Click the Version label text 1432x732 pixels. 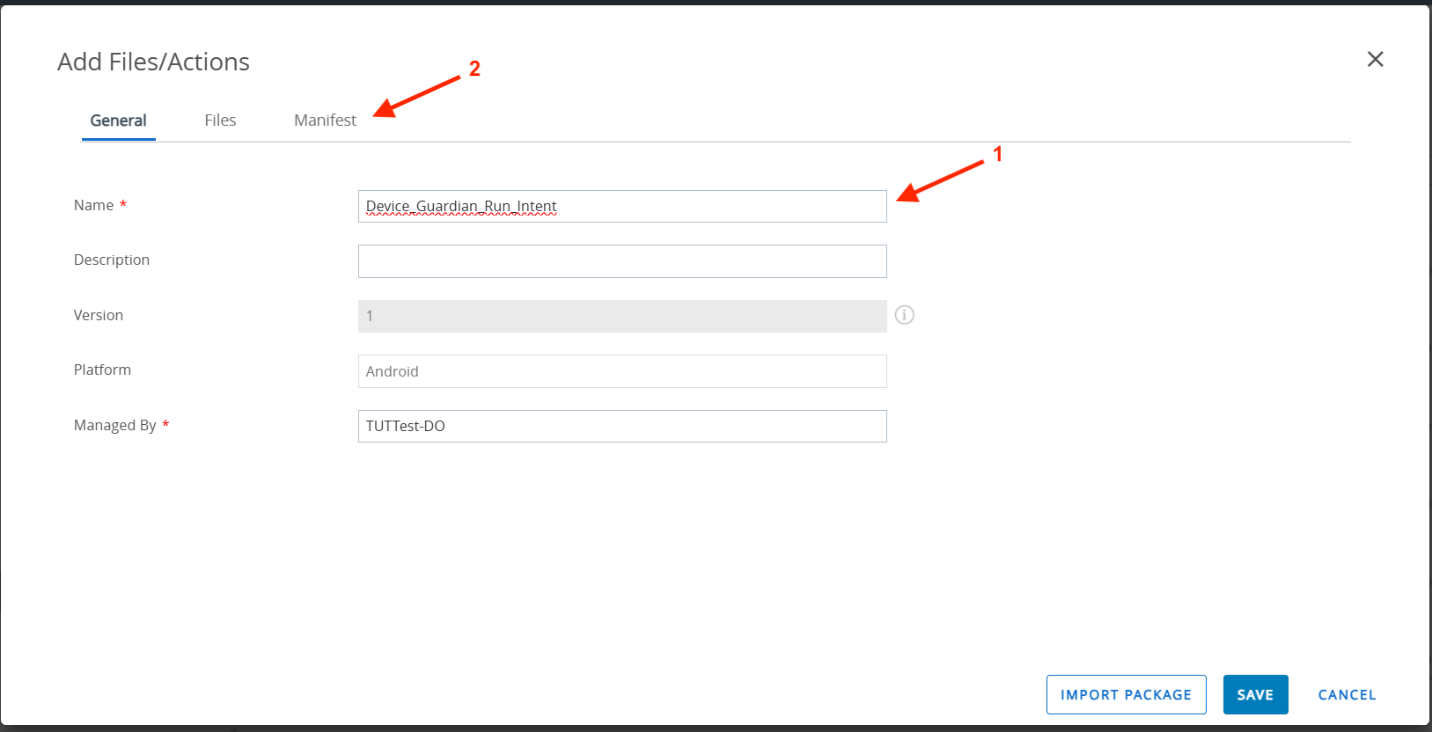coord(99,315)
